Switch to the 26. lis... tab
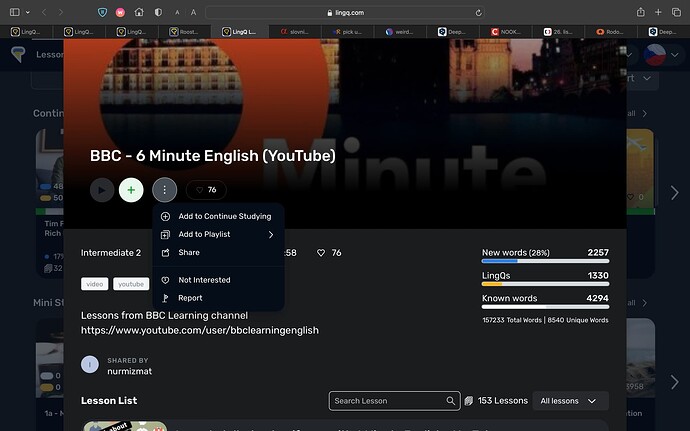The height and width of the screenshot is (431, 690). (x=558, y=32)
